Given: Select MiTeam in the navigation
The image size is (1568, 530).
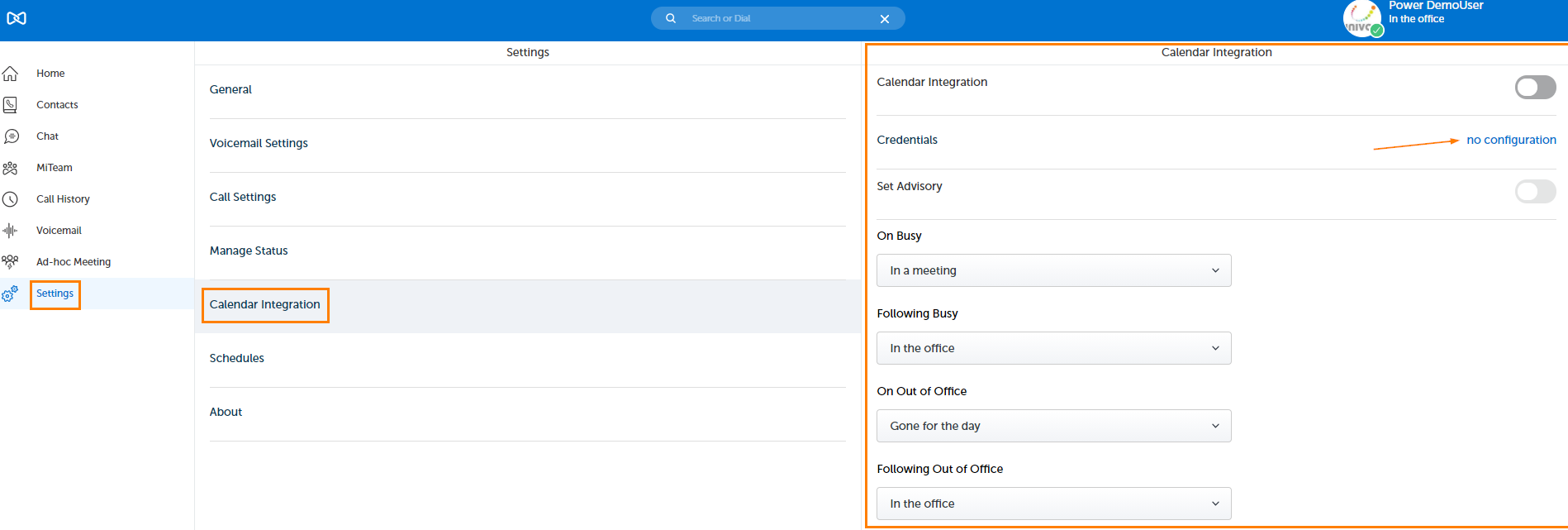Looking at the screenshot, I should (55, 168).
